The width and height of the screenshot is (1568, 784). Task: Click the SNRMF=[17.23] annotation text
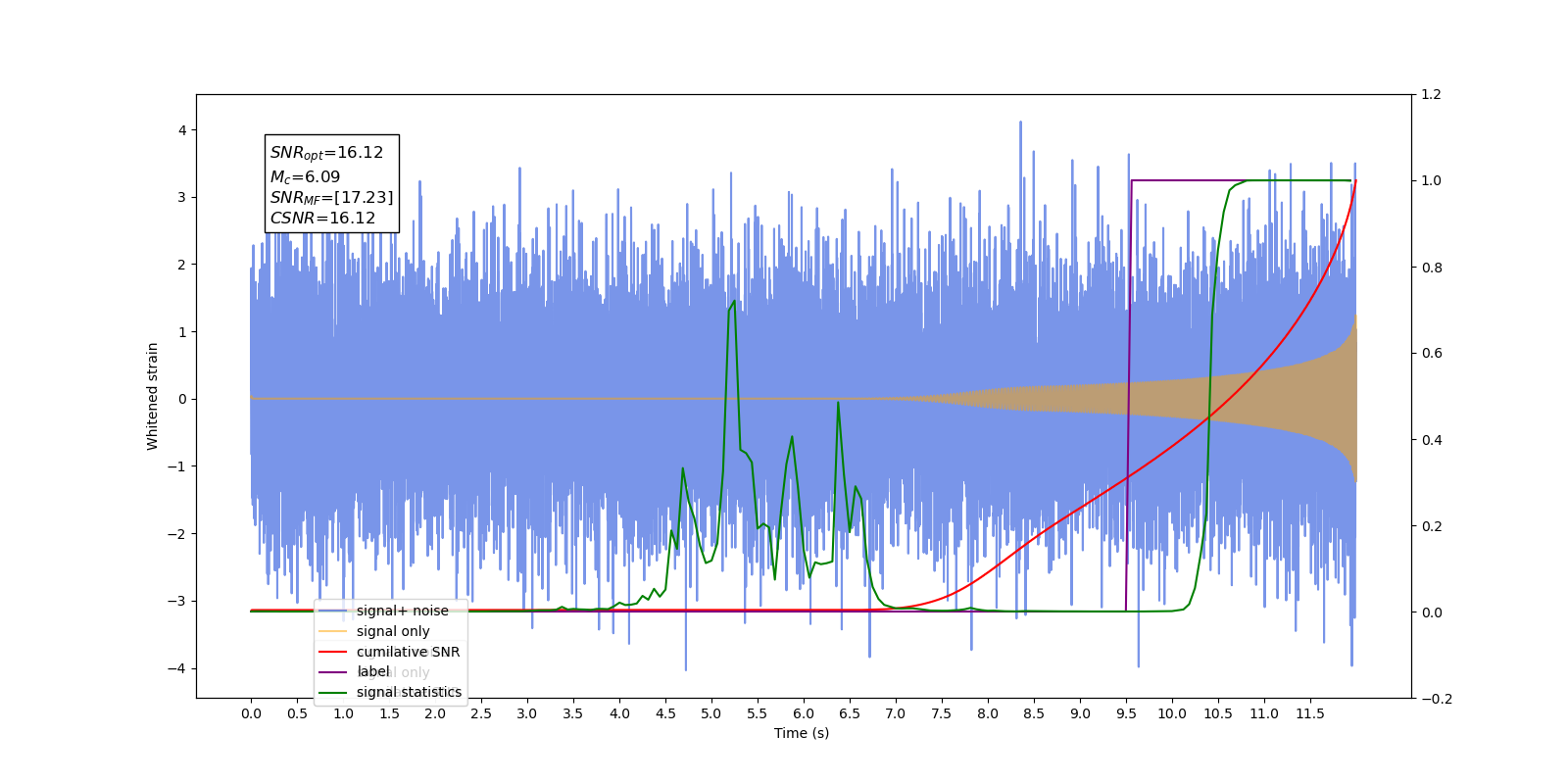331,198
